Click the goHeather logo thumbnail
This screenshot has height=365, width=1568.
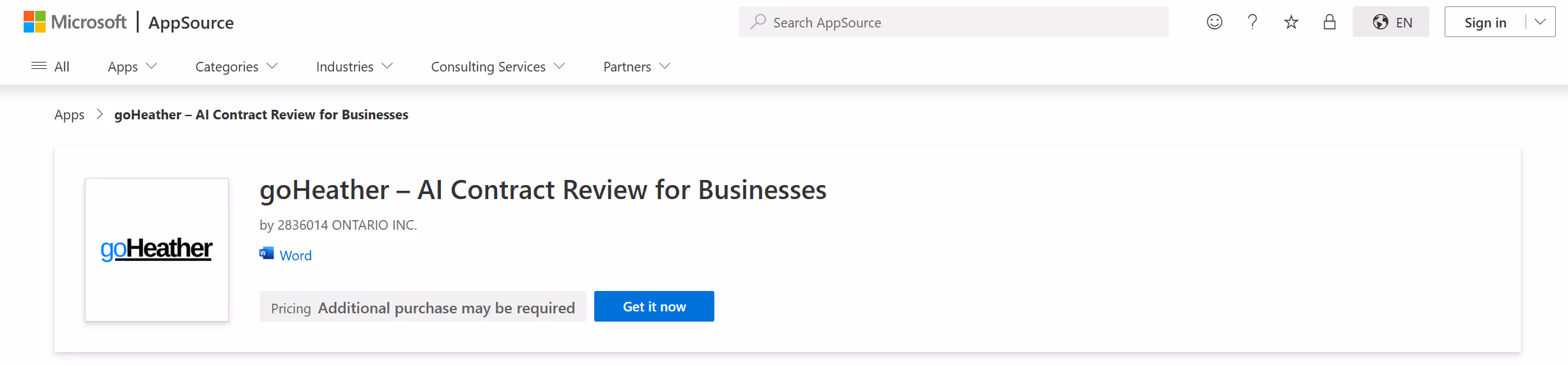(157, 250)
